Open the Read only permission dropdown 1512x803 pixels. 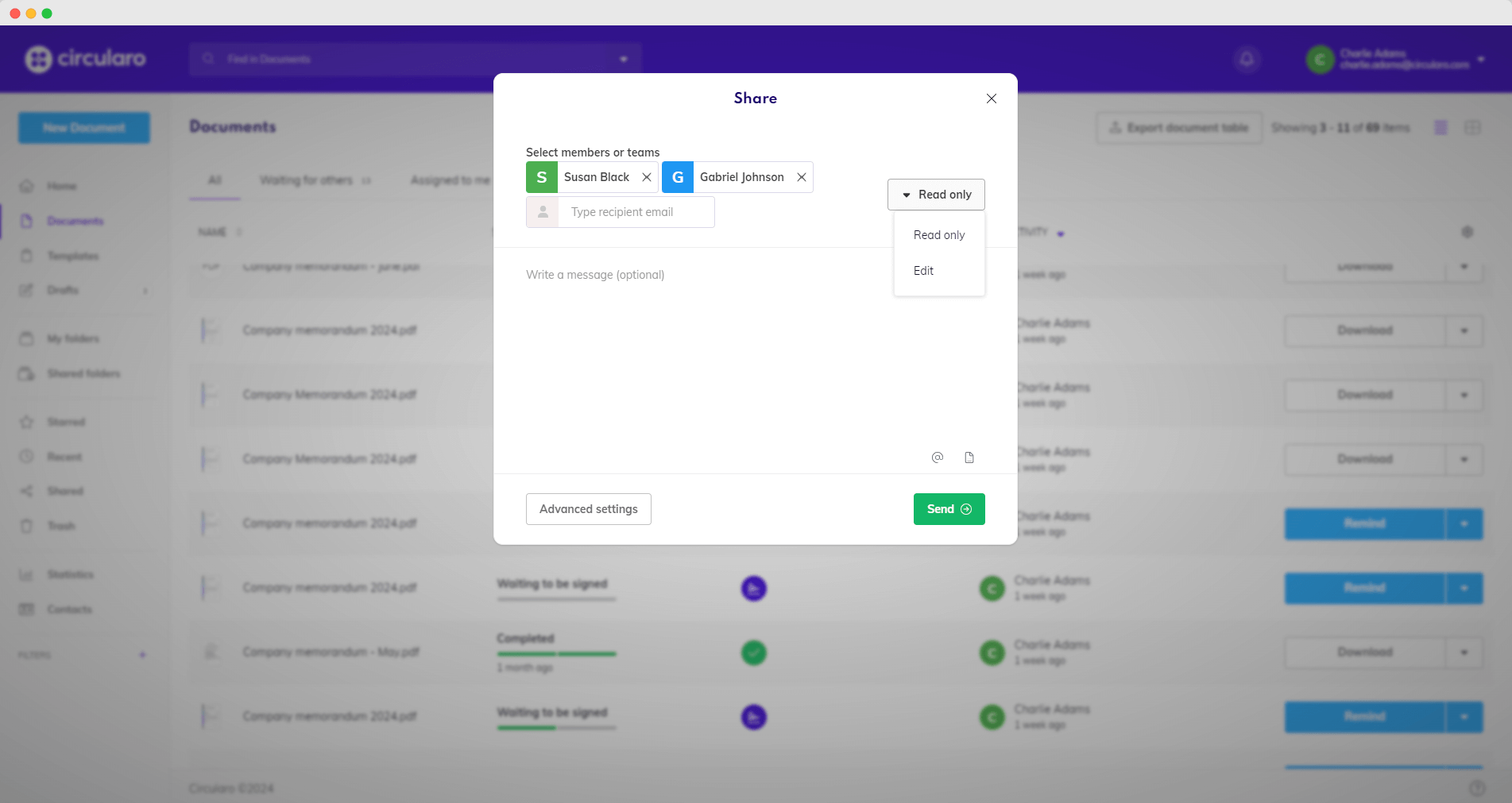[x=936, y=195]
